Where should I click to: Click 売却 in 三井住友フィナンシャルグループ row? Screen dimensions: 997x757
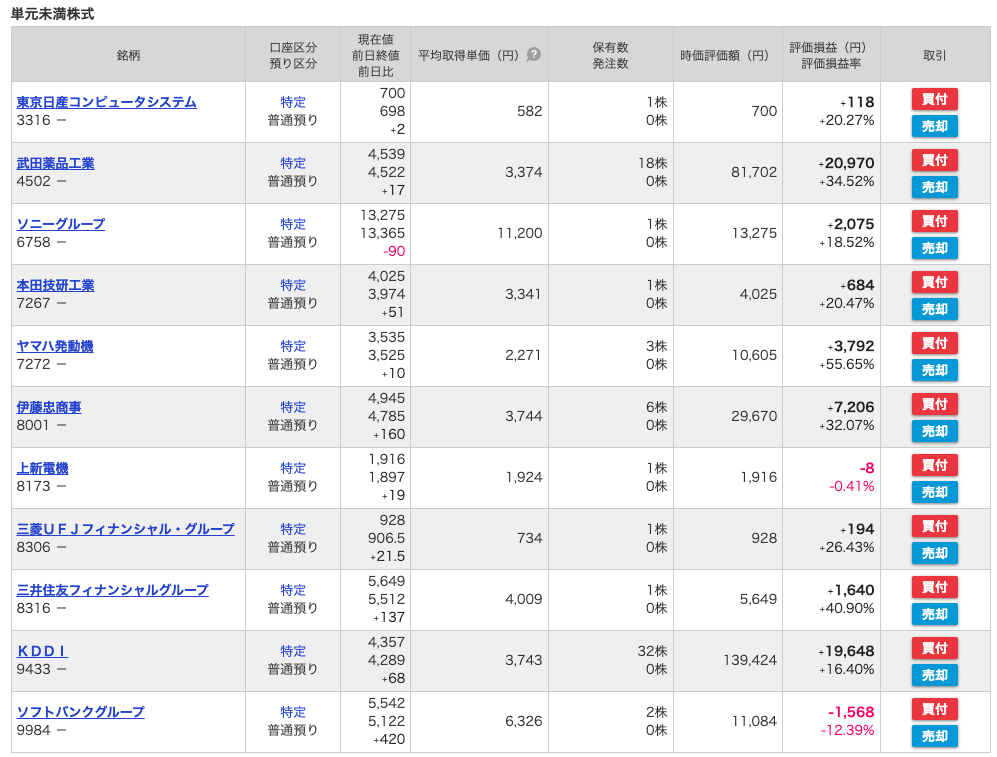click(x=935, y=614)
